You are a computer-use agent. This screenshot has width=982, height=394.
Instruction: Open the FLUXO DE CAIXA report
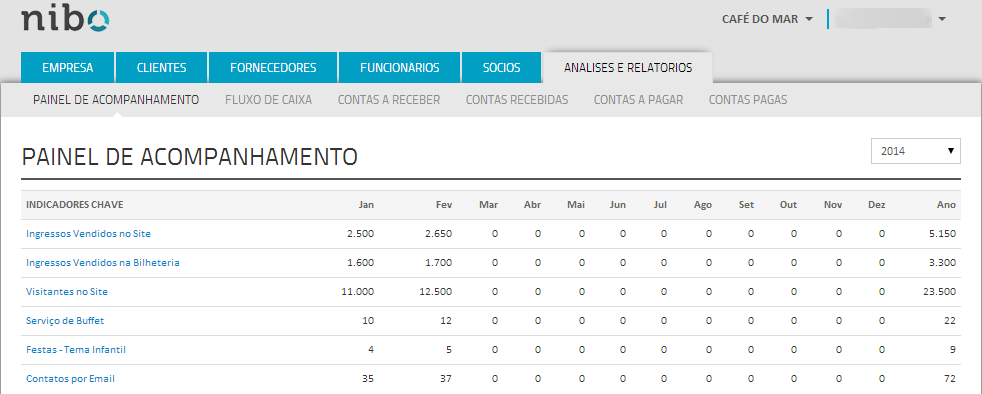click(x=268, y=100)
